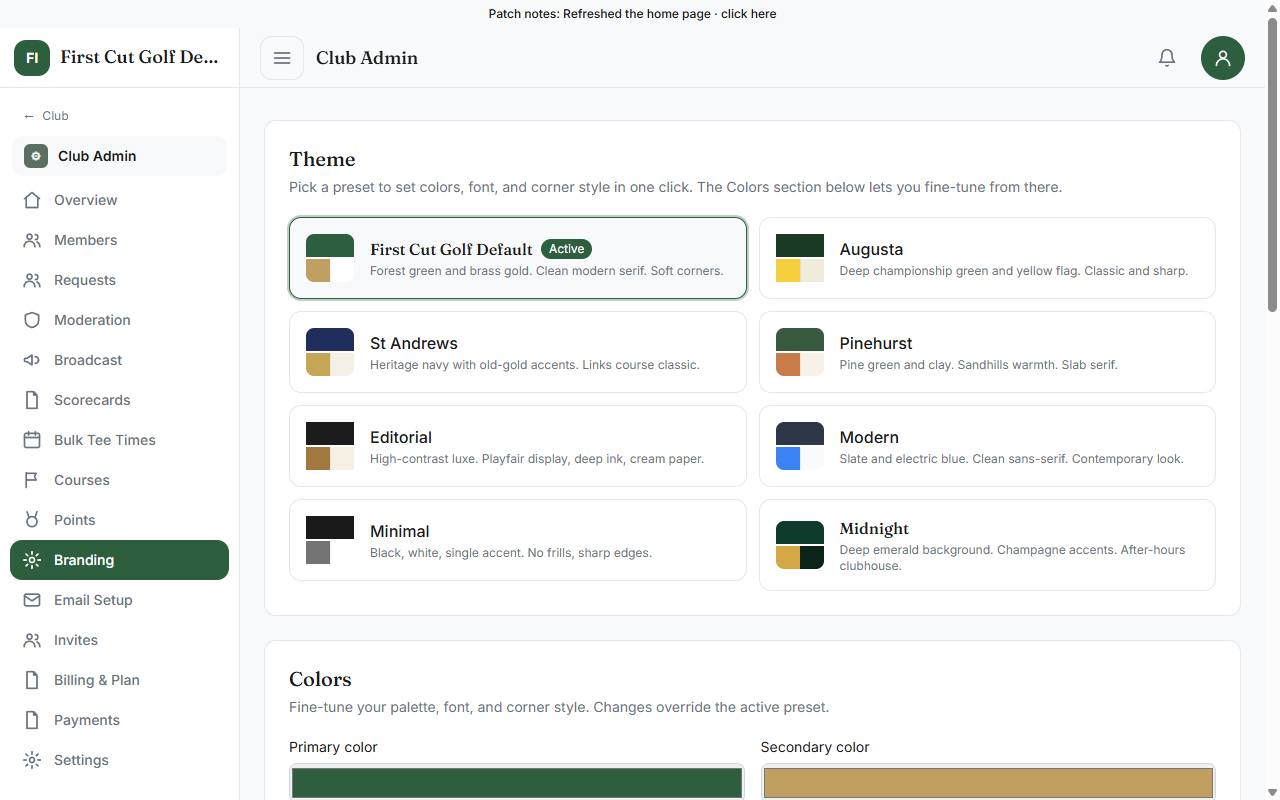Click the Augusta color swatch thumbnail
Viewport: 1280px width, 800px height.
[800, 258]
